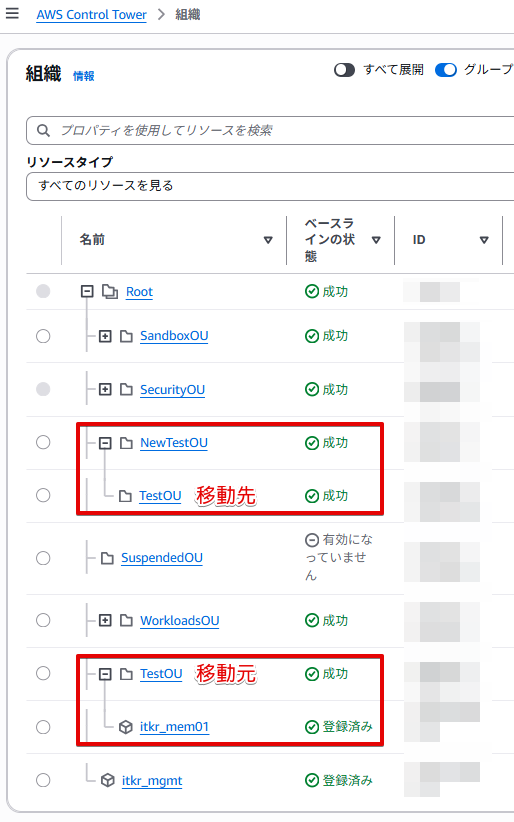
Task: Click the search magnifier icon
Action: [x=43, y=131]
